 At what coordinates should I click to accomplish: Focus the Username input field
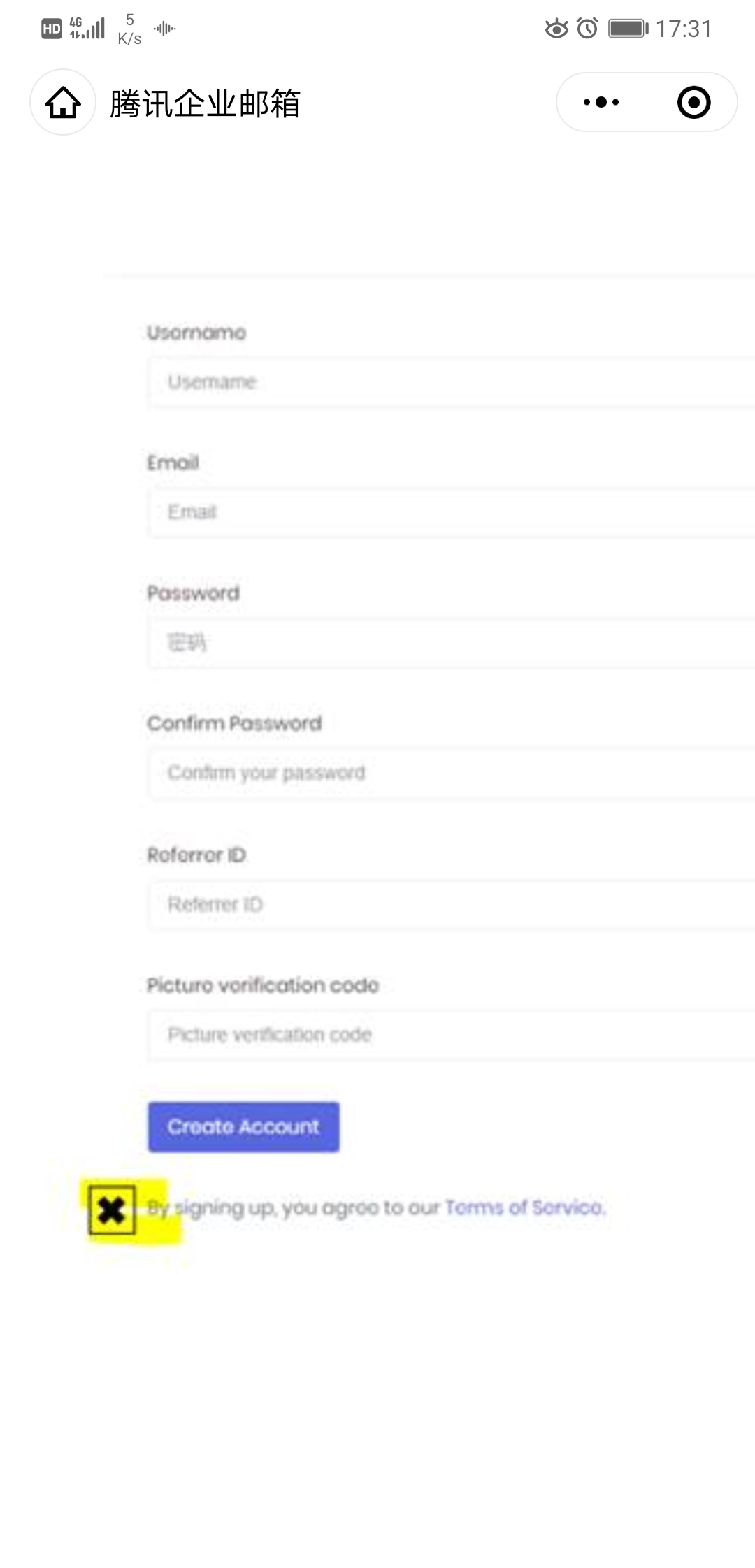tap(452, 382)
